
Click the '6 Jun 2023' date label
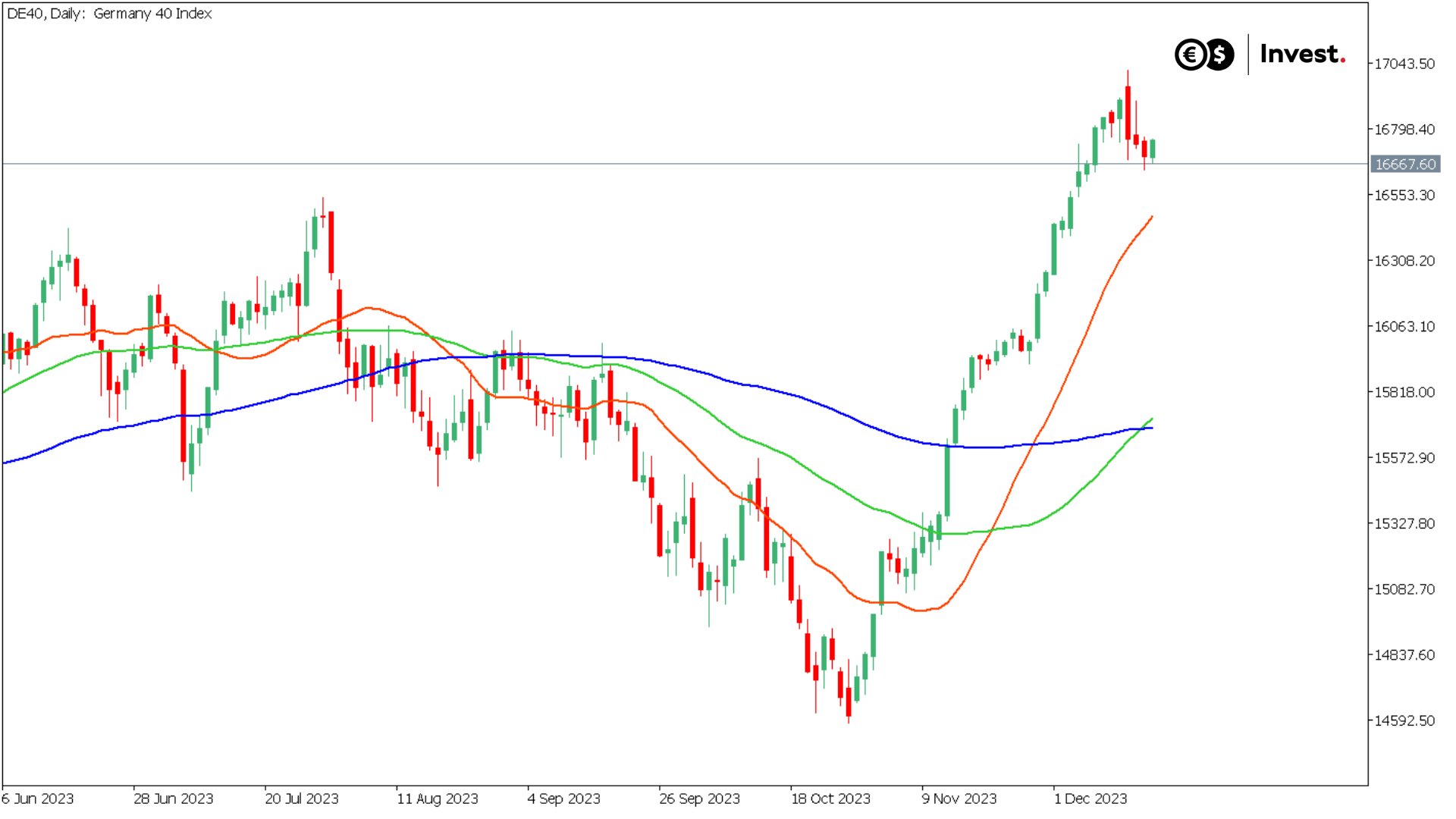38,799
